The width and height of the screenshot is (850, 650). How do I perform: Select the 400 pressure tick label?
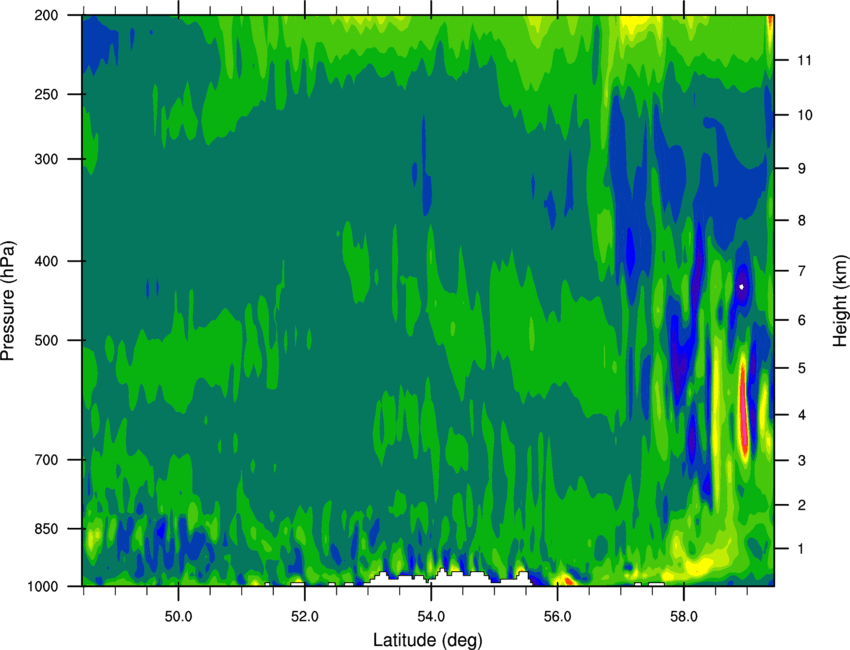tap(46, 261)
